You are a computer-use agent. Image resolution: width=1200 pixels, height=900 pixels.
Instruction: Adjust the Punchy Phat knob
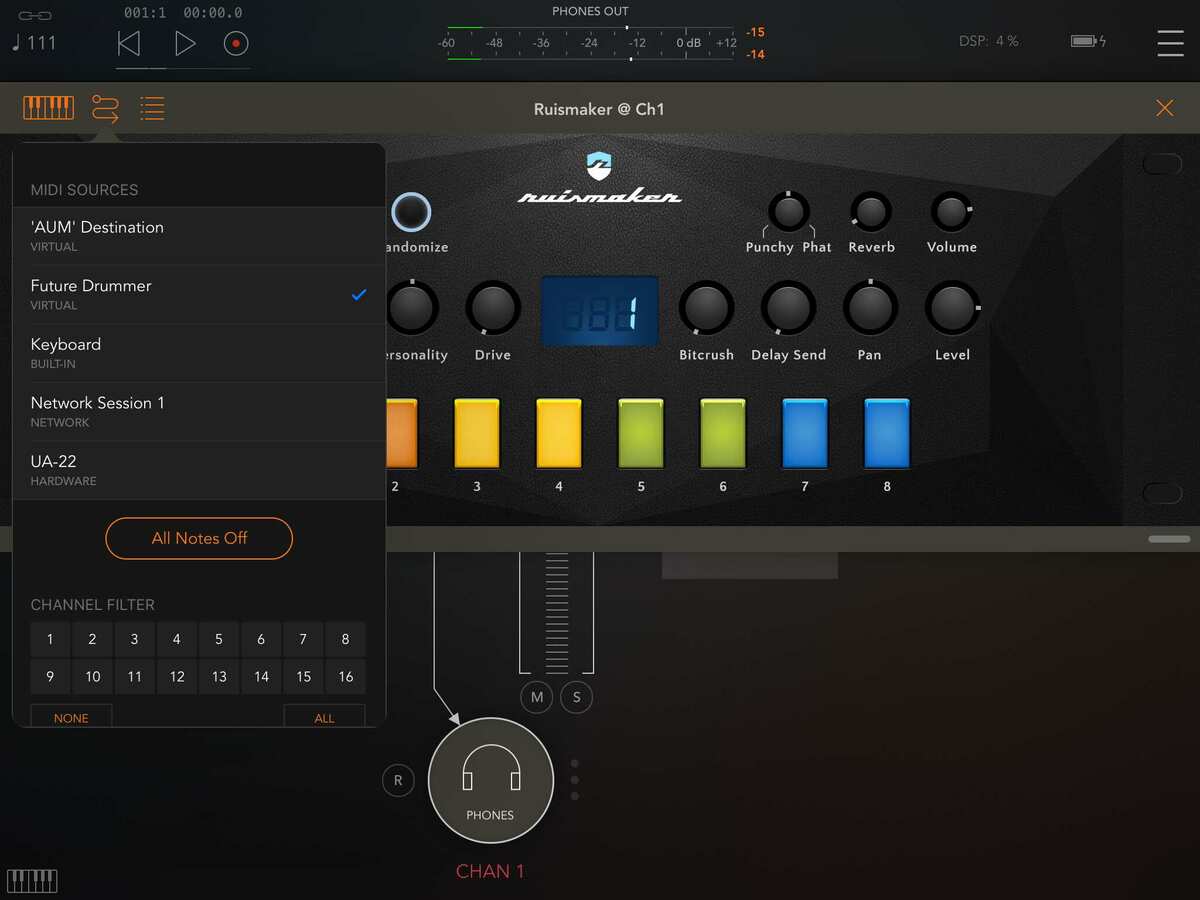click(x=789, y=212)
